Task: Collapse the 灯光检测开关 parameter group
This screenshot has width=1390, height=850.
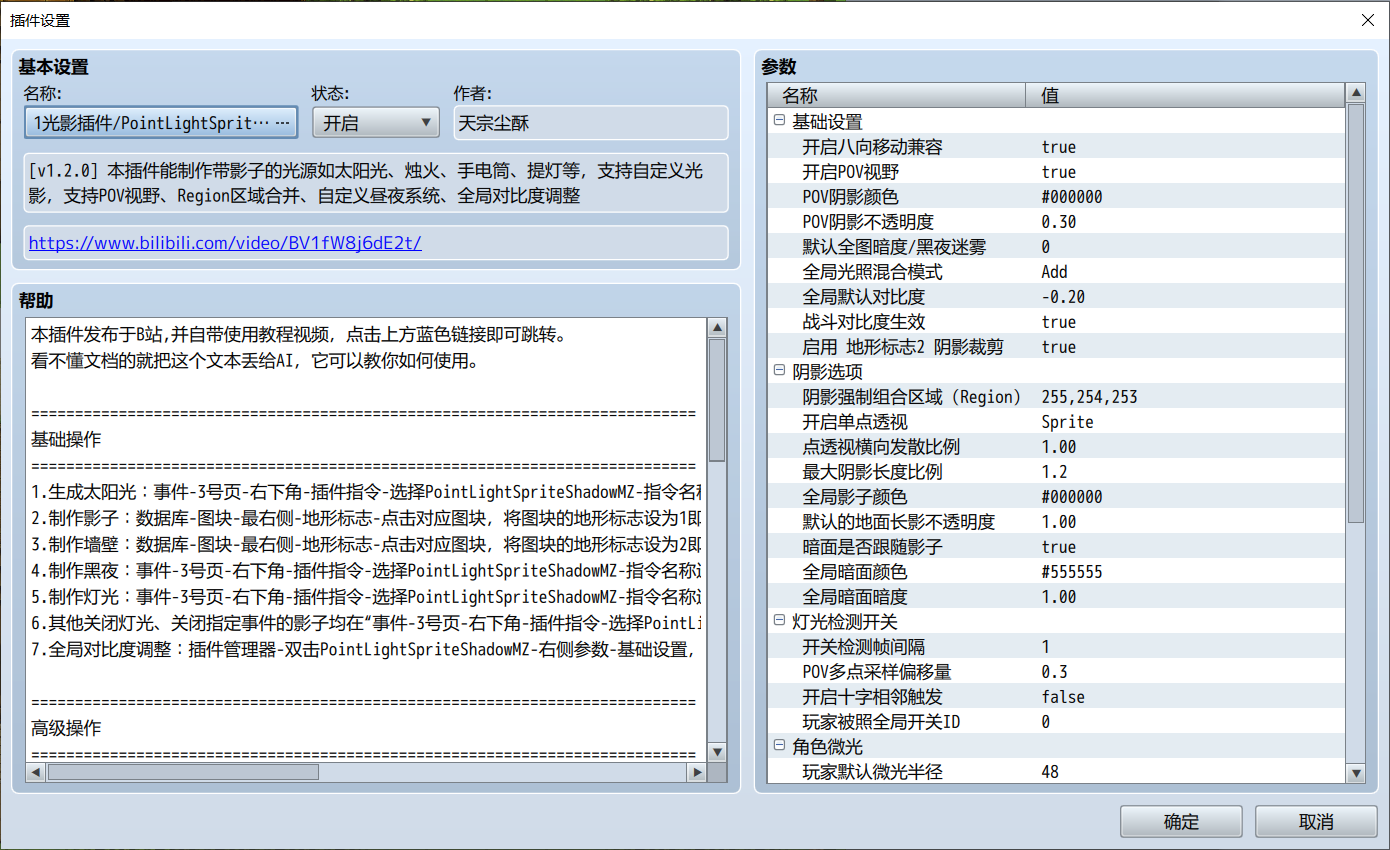Action: 780,622
